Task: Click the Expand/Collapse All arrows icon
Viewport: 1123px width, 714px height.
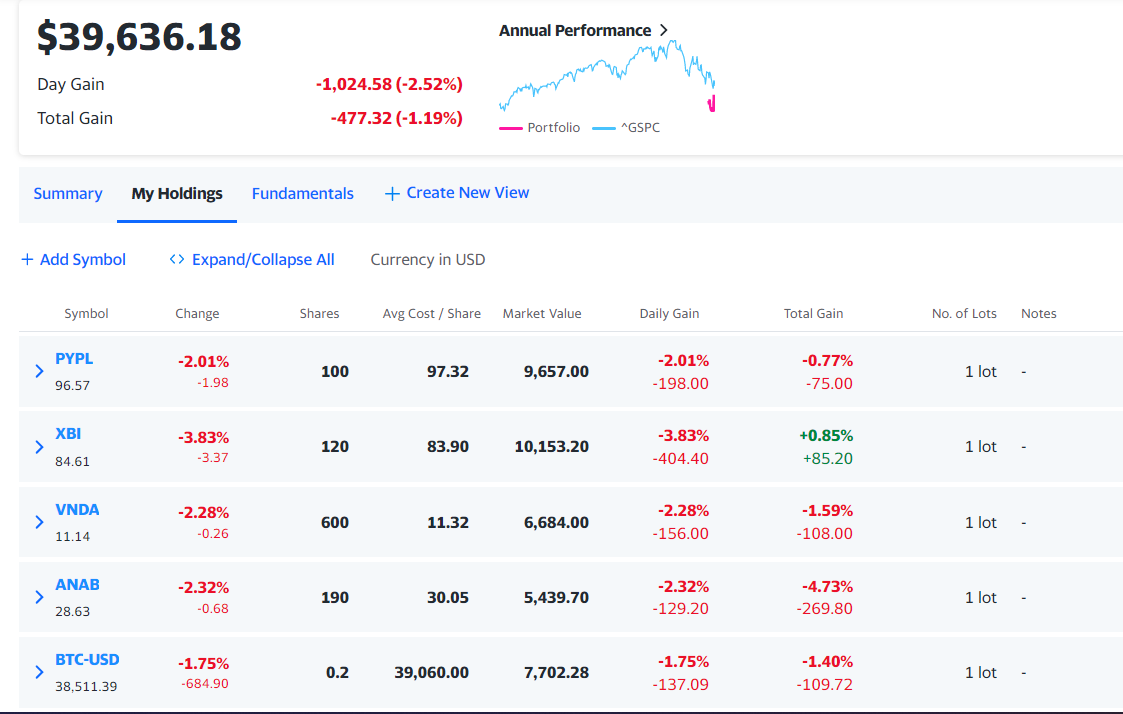Action: tap(177, 259)
